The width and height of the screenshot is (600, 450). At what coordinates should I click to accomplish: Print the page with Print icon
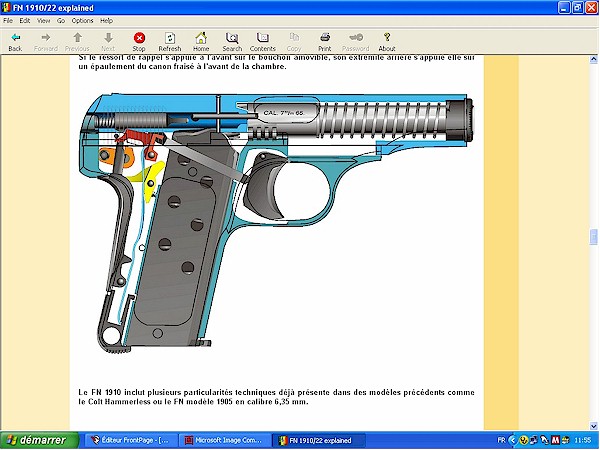[x=325, y=38]
